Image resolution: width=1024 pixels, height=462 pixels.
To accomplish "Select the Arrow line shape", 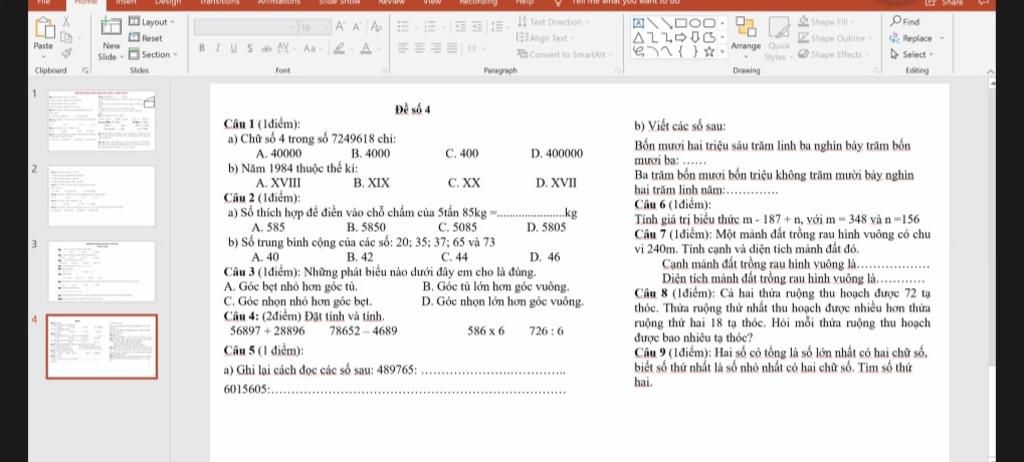I will (x=666, y=23).
